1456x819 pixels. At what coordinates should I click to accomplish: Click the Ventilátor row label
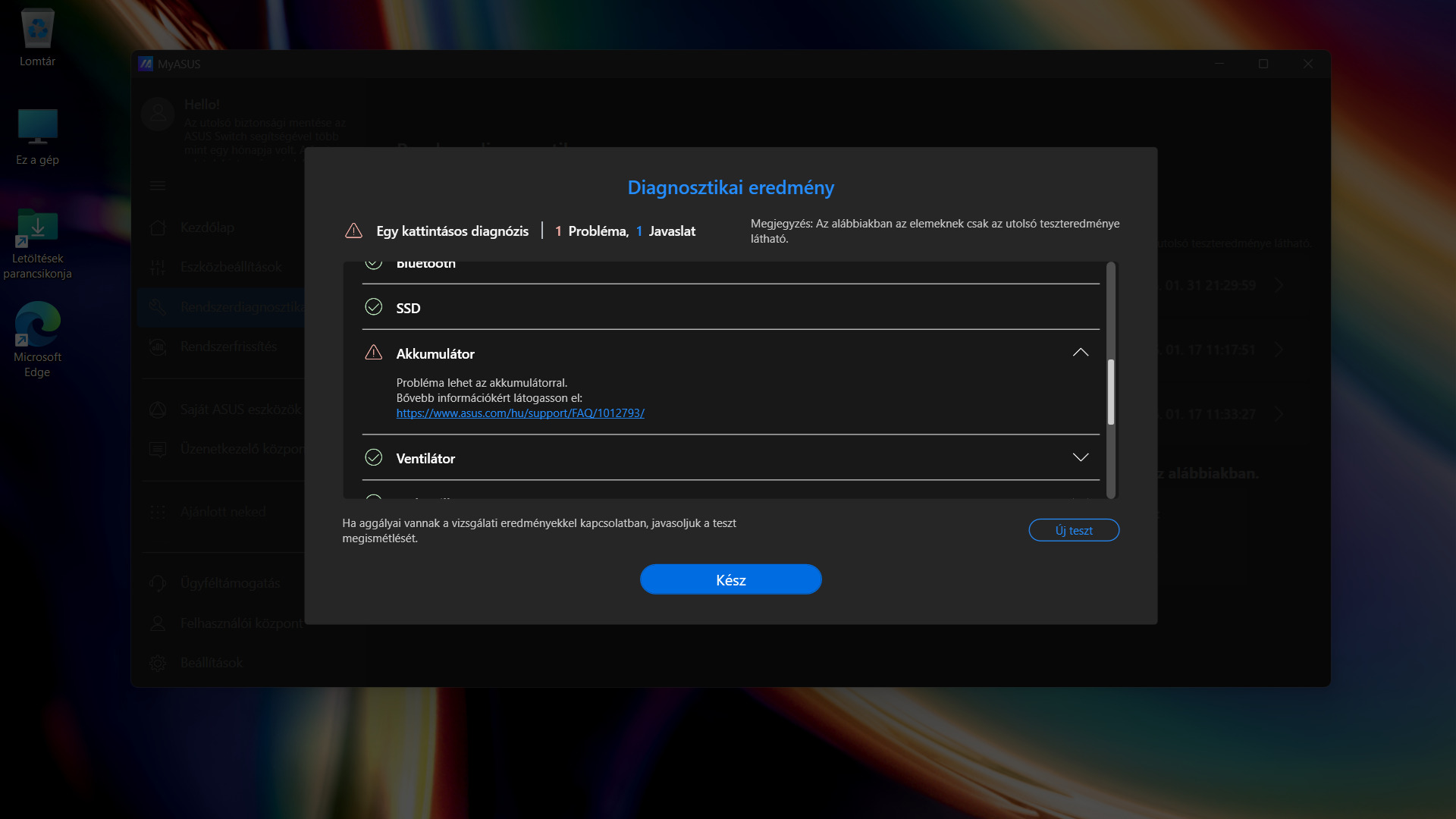pos(425,459)
